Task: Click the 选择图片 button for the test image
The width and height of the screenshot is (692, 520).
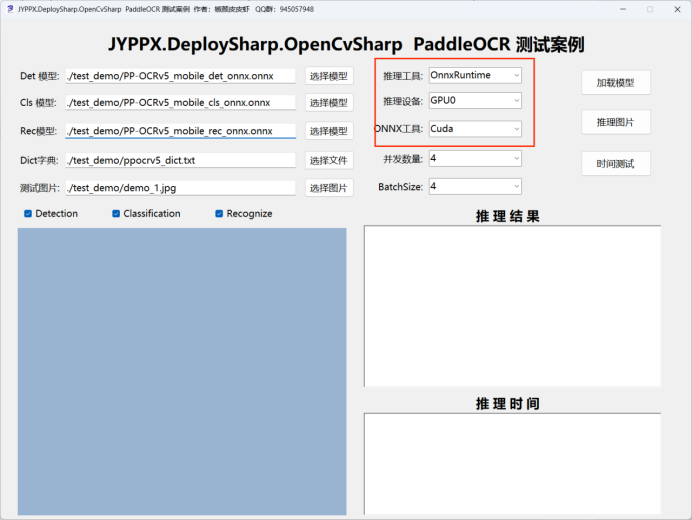Action: pyautogui.click(x=328, y=188)
